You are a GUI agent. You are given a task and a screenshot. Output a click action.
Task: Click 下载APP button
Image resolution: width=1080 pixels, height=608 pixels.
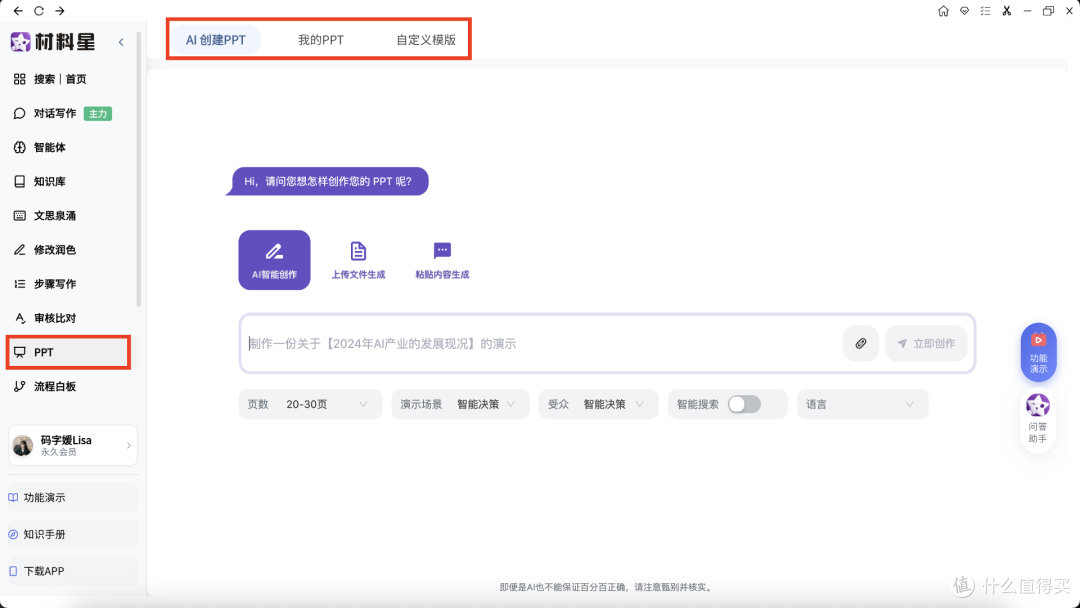coord(73,571)
